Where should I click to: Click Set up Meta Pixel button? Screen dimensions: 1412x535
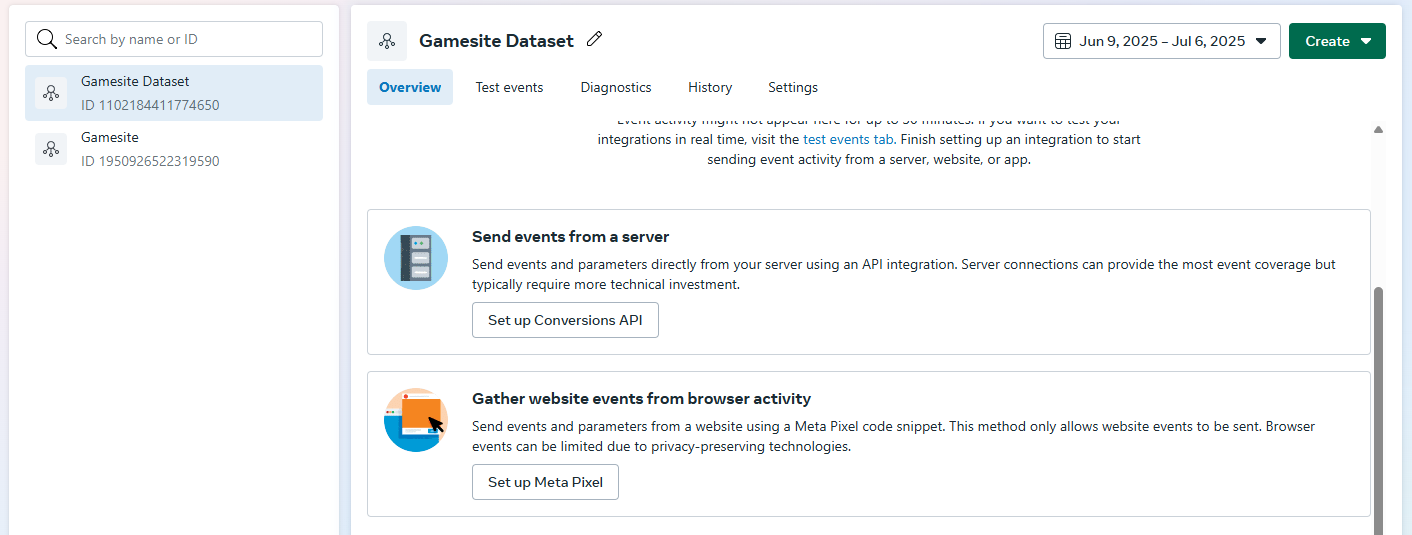(545, 482)
